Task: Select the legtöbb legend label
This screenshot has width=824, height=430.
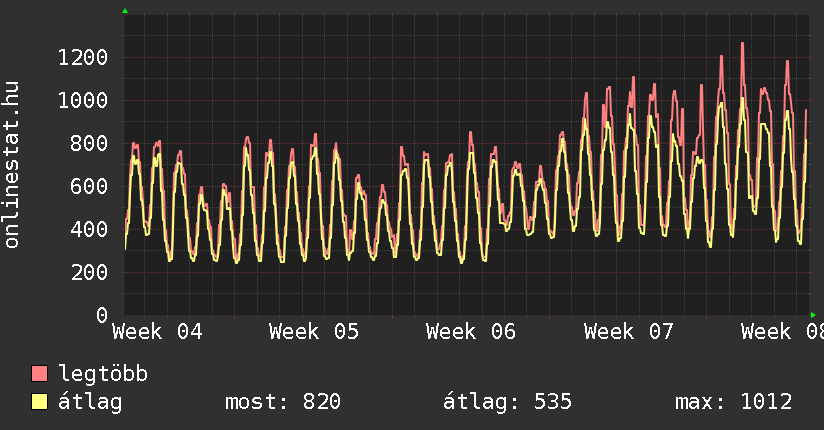Action: point(103,374)
